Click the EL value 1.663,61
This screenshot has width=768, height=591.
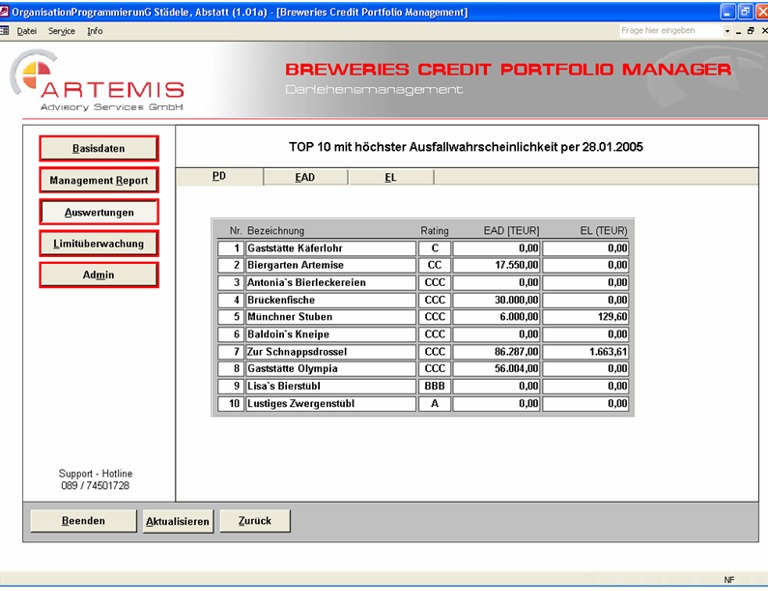point(586,352)
